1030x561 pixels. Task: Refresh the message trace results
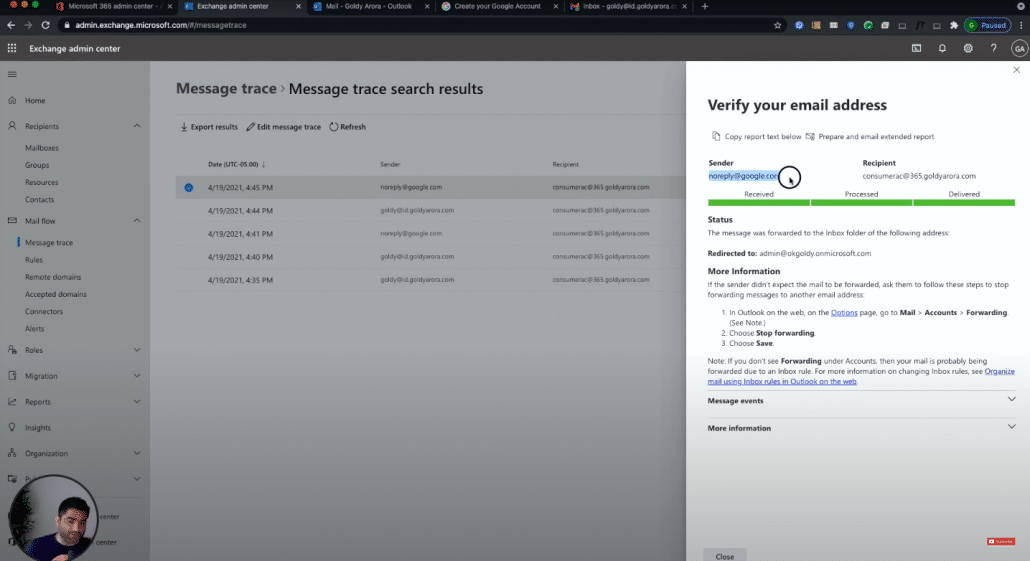tap(347, 127)
